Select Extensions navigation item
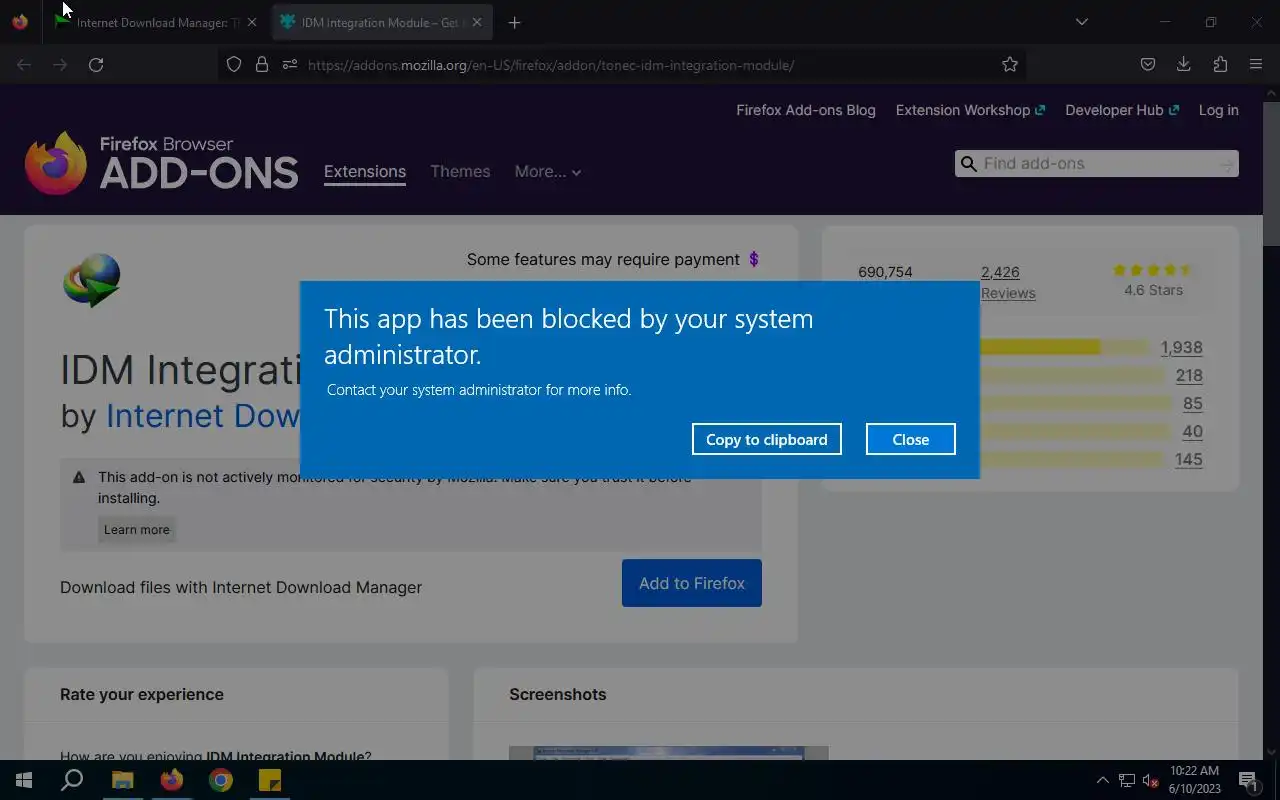The image size is (1280, 800). 365,171
